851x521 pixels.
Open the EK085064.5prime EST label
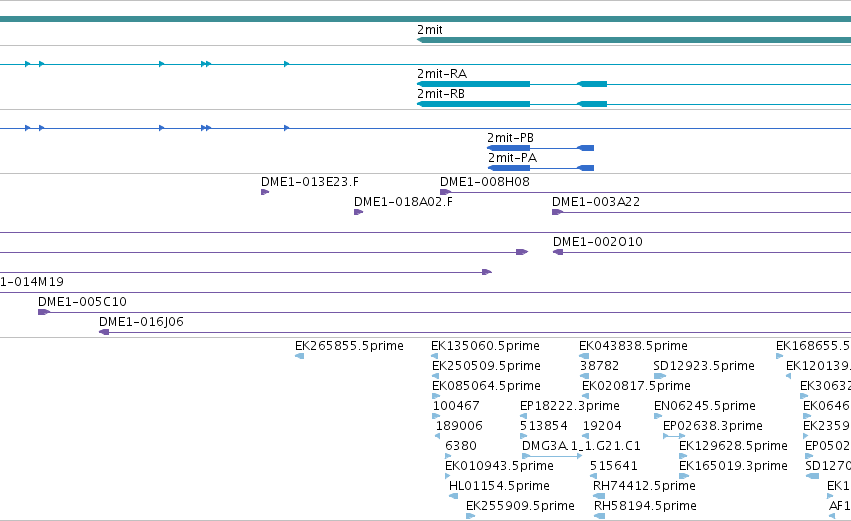coord(486,386)
